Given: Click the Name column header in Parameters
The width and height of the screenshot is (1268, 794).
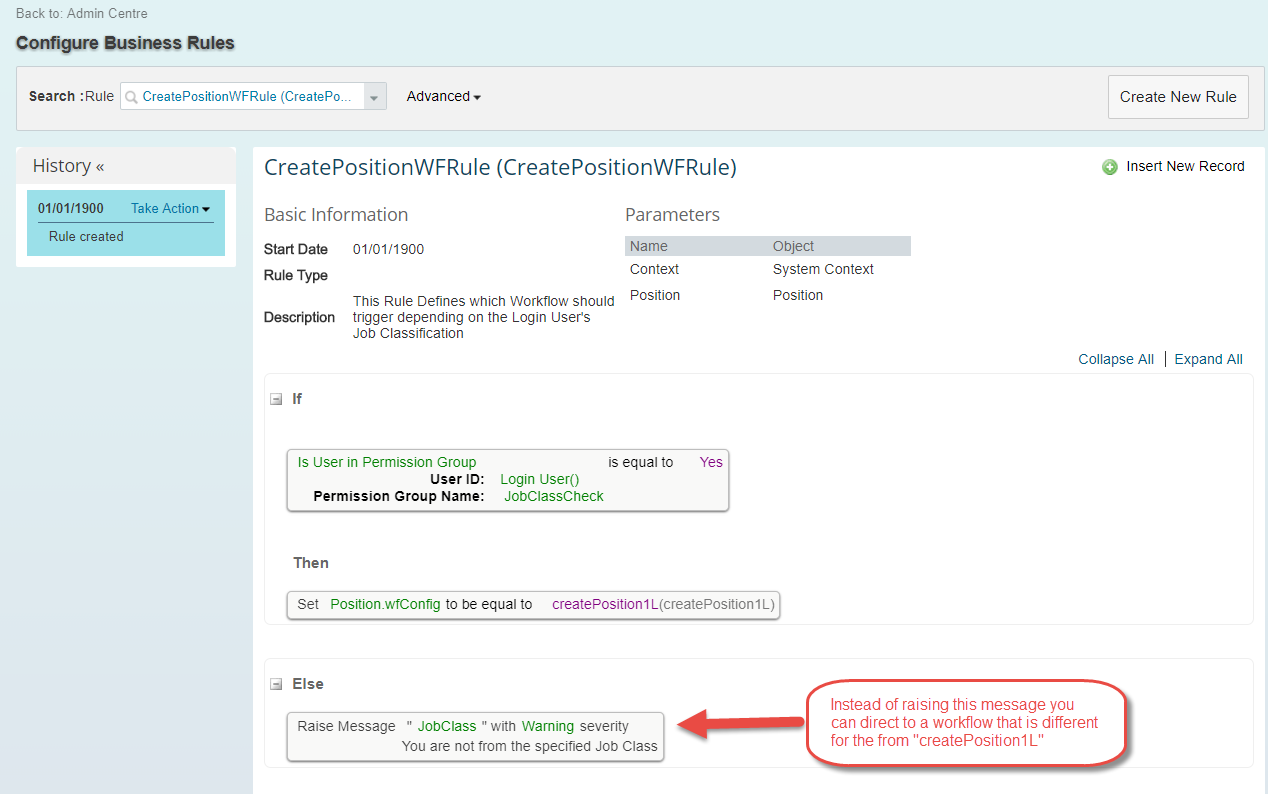Looking at the screenshot, I should pyautogui.click(x=649, y=246).
